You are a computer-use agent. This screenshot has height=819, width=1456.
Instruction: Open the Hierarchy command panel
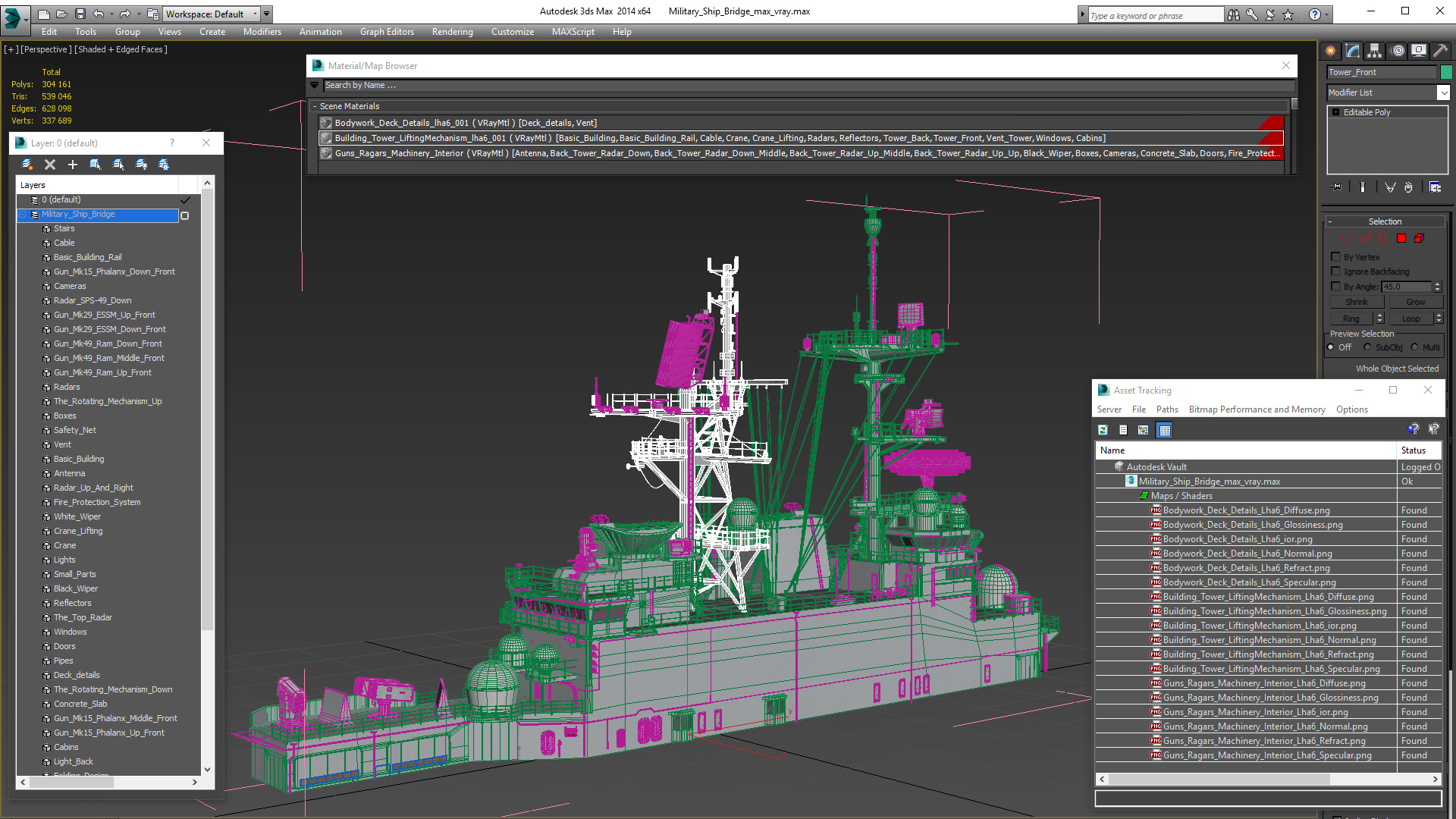tap(1374, 51)
